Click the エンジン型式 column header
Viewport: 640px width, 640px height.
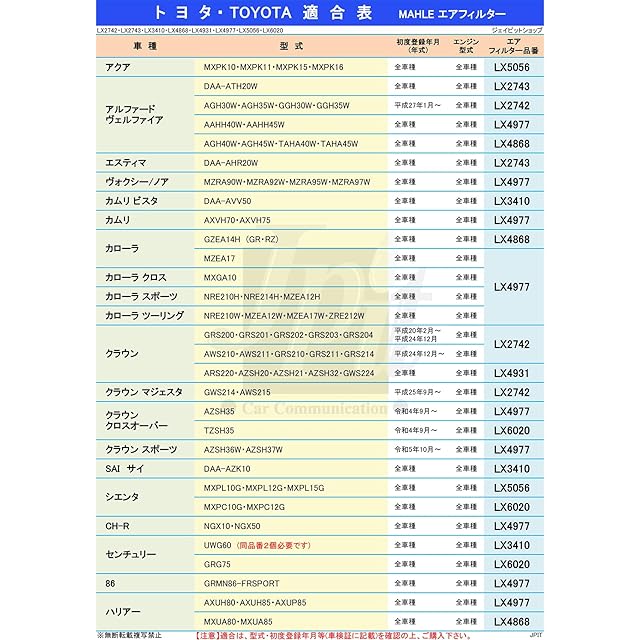pos(466,46)
